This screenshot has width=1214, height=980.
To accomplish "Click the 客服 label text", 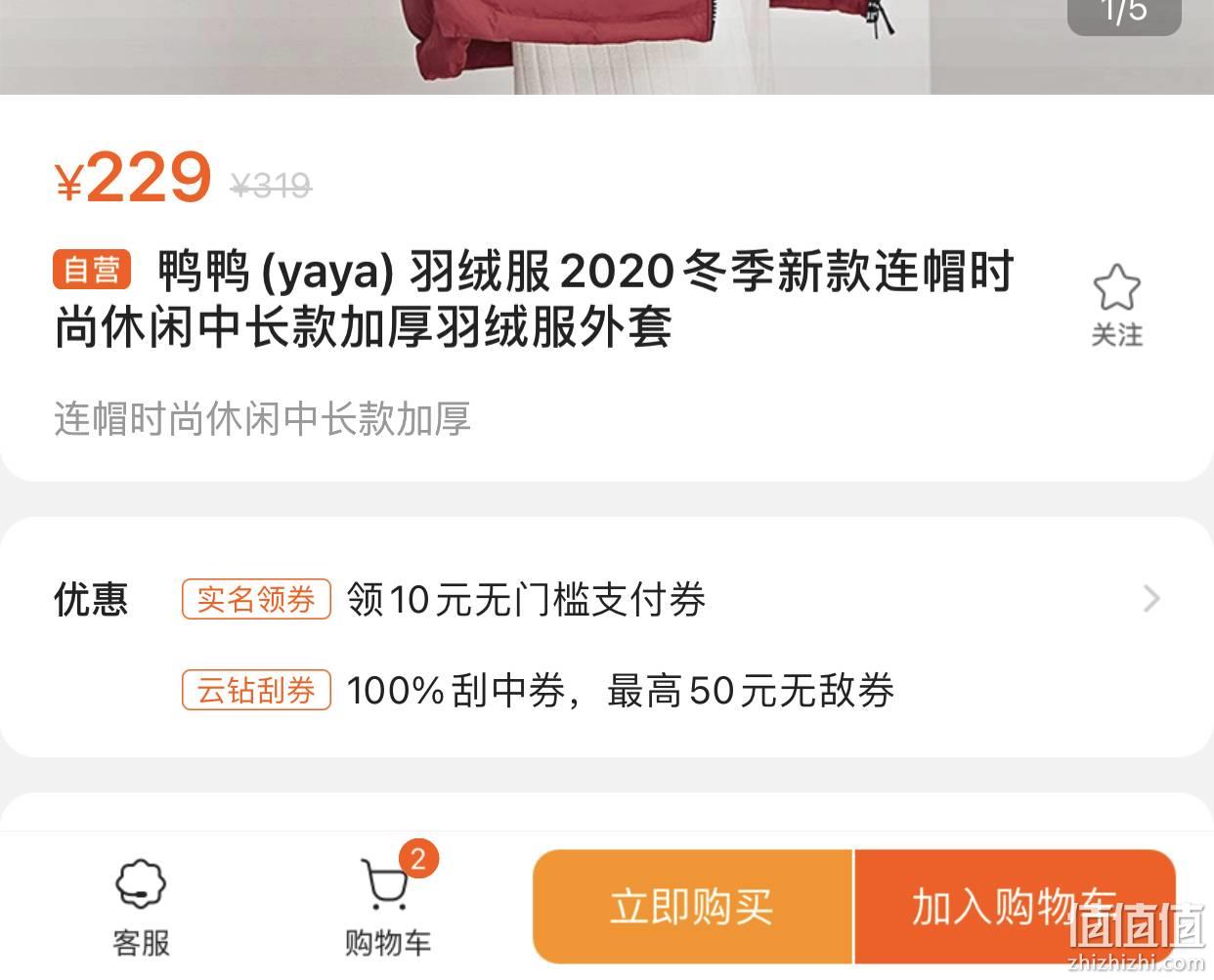I will 141,943.
